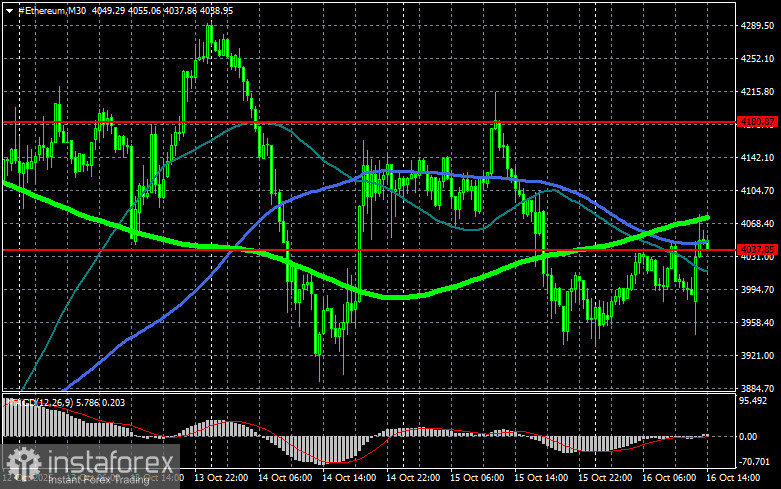Select the 4252.10 price scale value
This screenshot has width=781, height=489.
click(758, 59)
